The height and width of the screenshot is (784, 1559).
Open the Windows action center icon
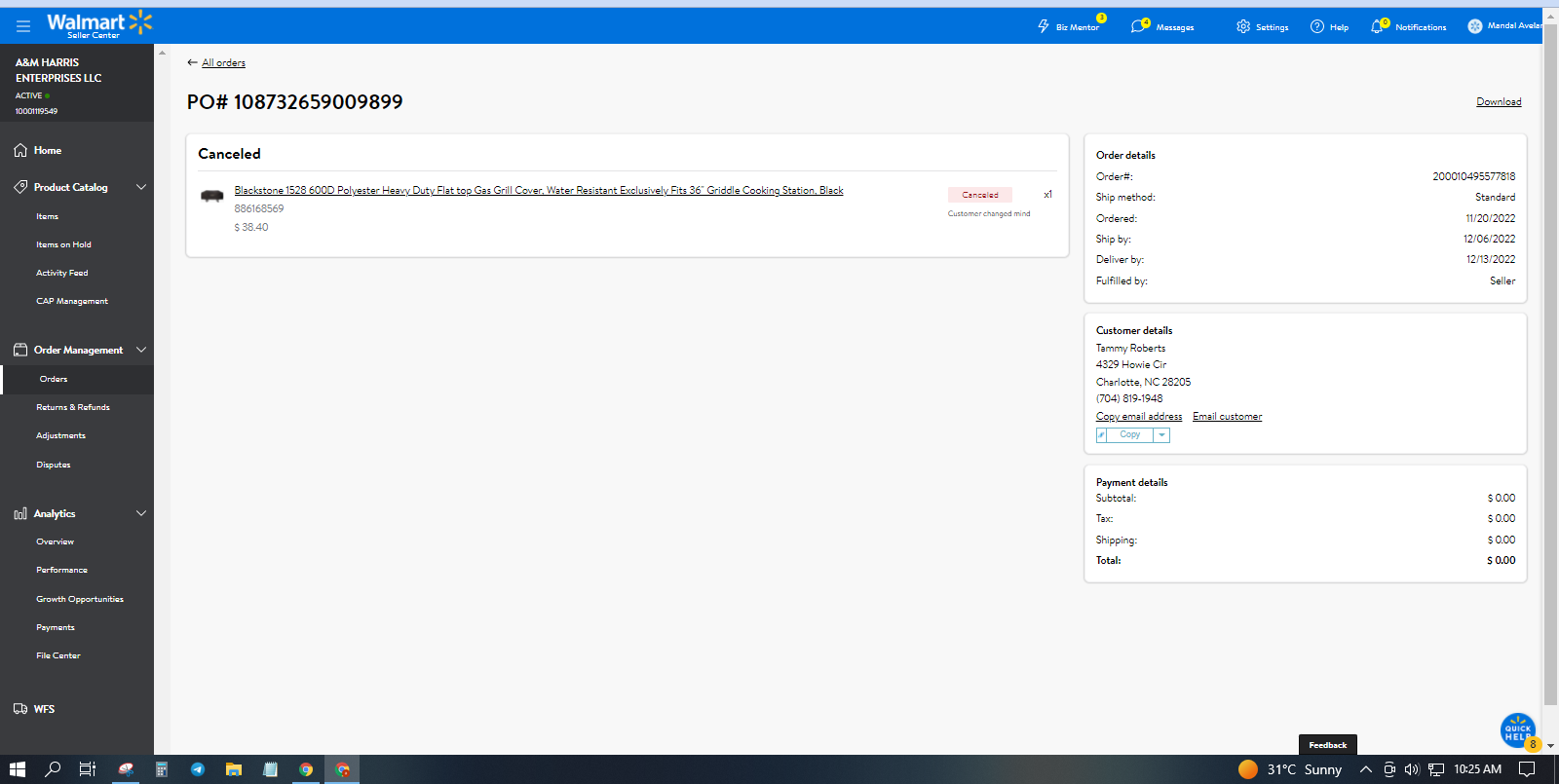tap(1527, 769)
